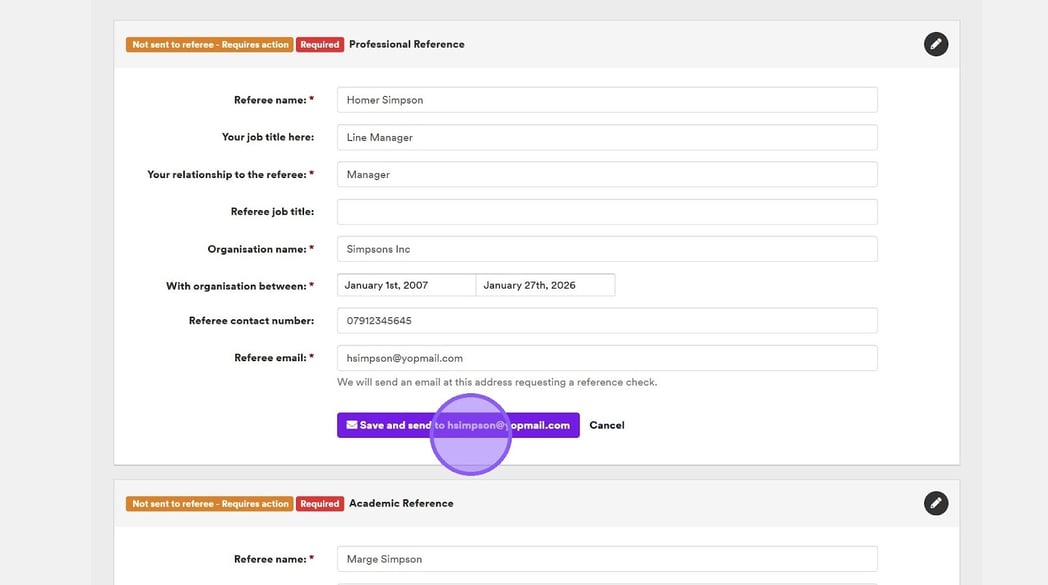The height and width of the screenshot is (585, 1048).
Task: Focus the Referee name field containing Homer Simpson
Action: click(x=606, y=100)
